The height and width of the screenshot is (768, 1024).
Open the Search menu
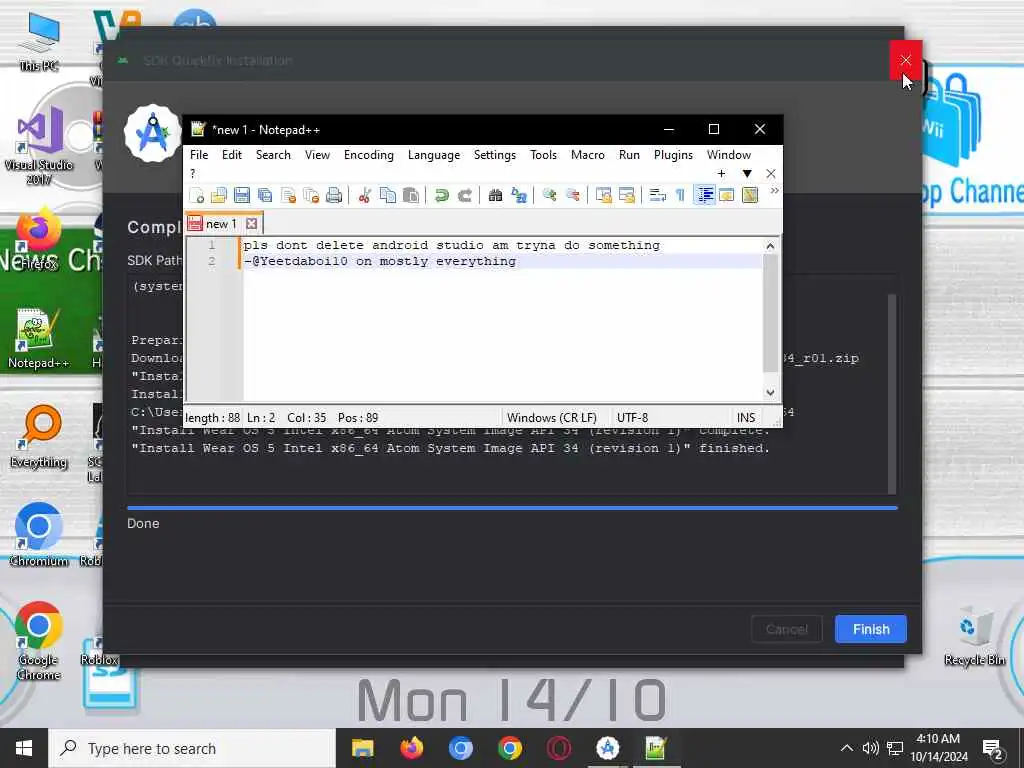273,155
